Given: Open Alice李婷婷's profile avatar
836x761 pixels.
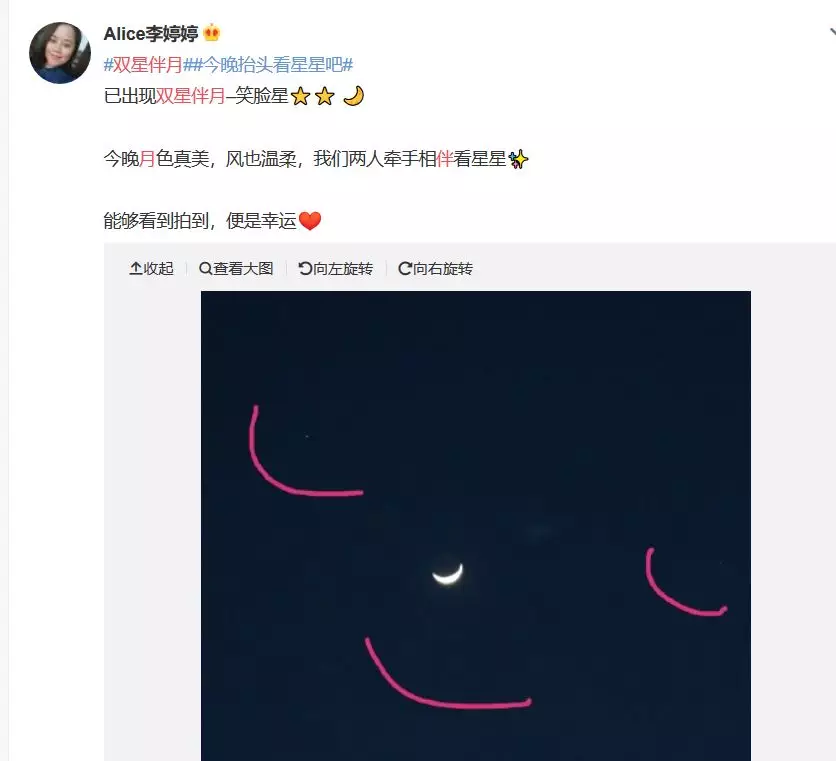Looking at the screenshot, I should [x=60, y=52].
